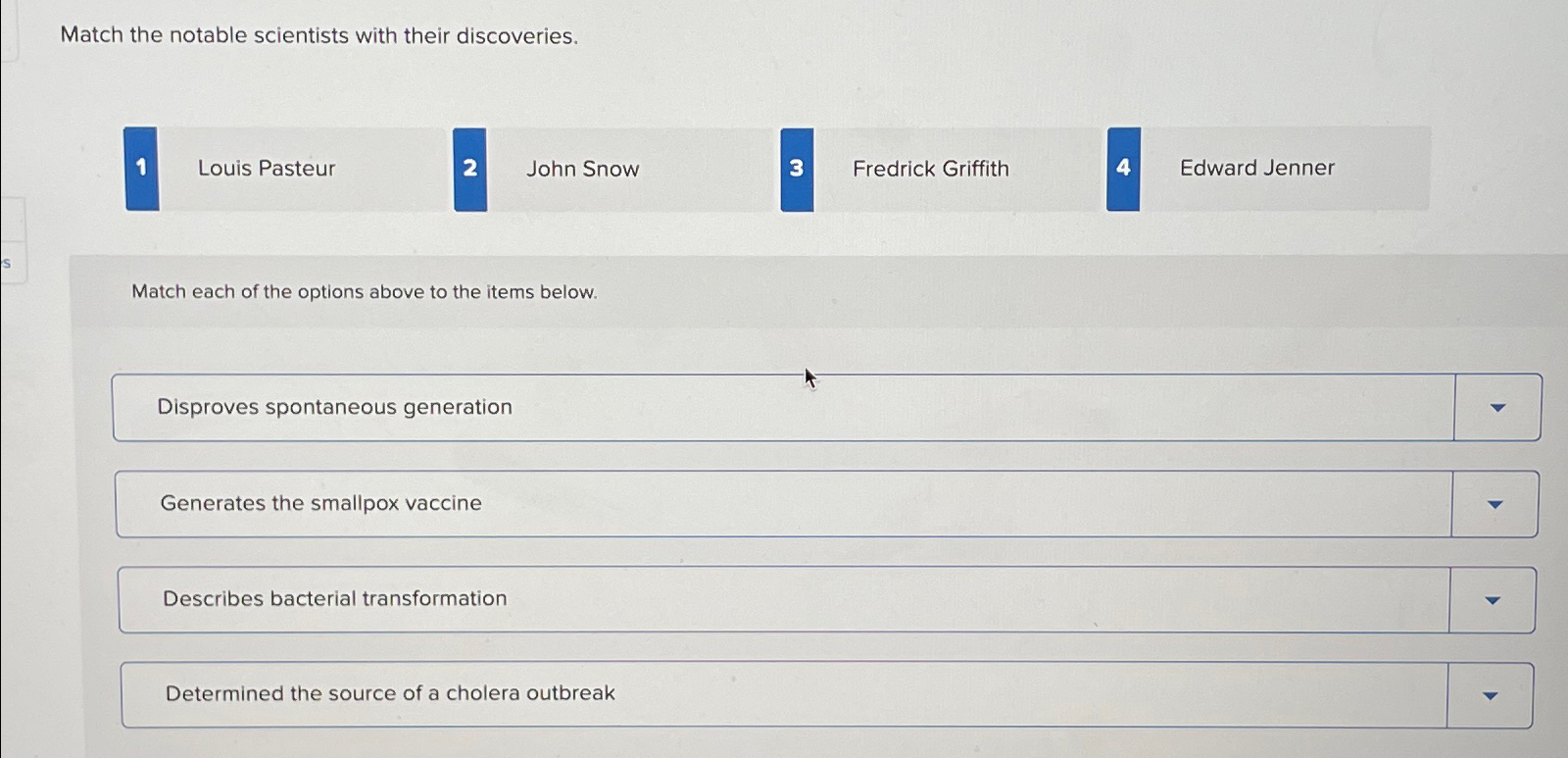Screen dimensions: 1568x758
Task: Select the Fredrick Griffith option
Action: pos(930,169)
